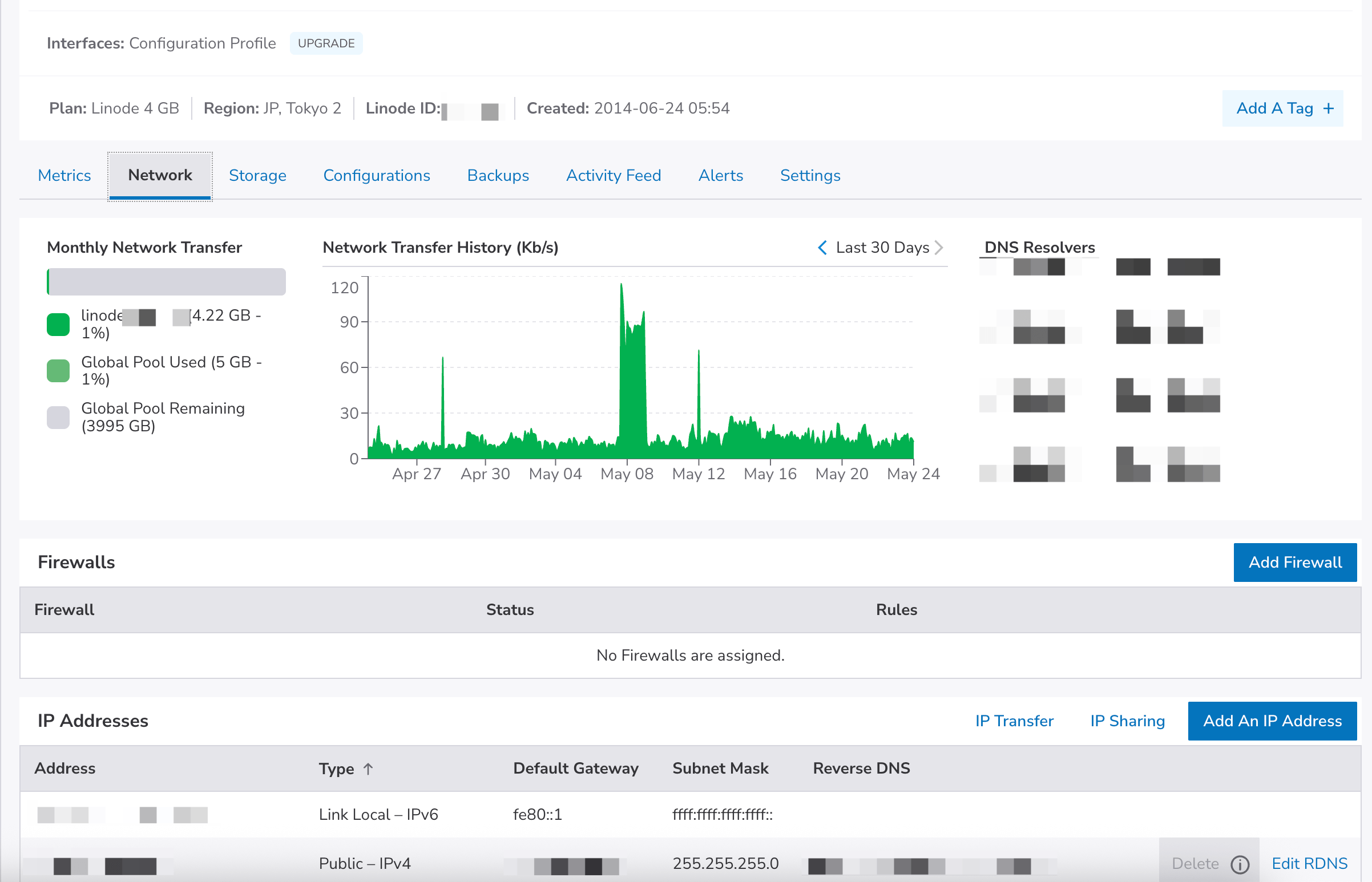Go to next period with right chevron
Image resolution: width=1372 pixels, height=882 pixels.
coord(938,248)
